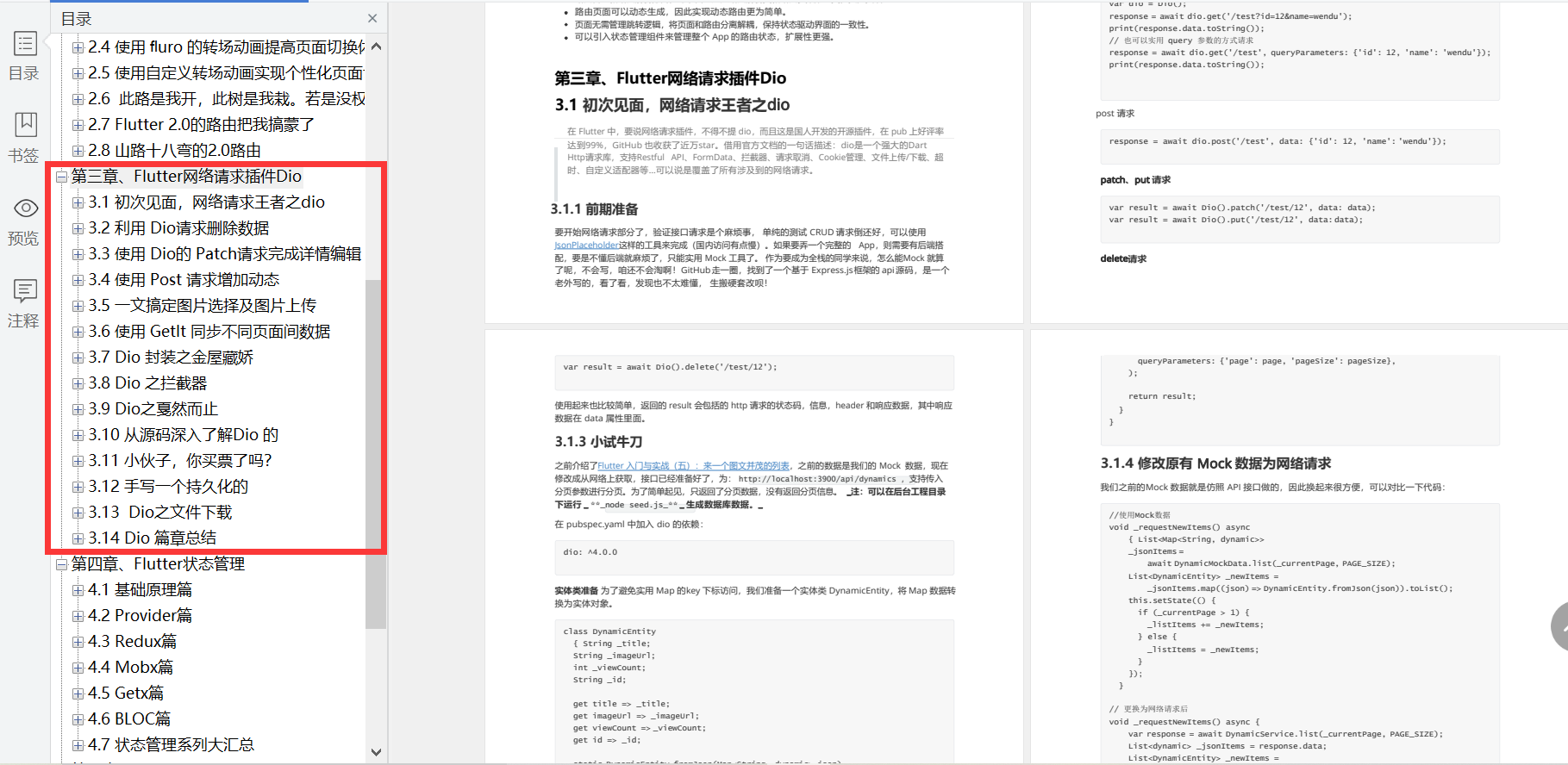This screenshot has width=1568, height=765.
Task: Jump to 3.7 Dio 封装之金屋藏娇
Action: tap(171, 358)
